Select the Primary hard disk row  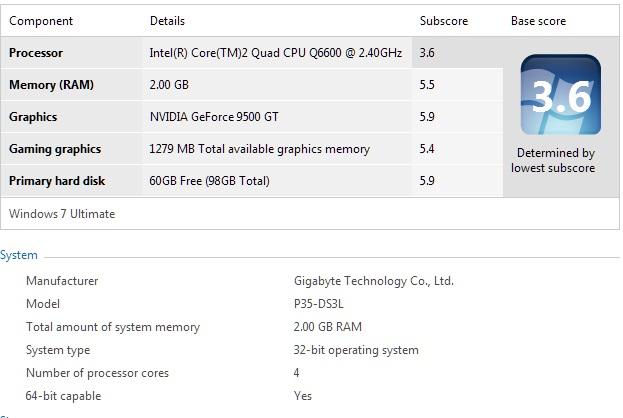click(x=252, y=181)
